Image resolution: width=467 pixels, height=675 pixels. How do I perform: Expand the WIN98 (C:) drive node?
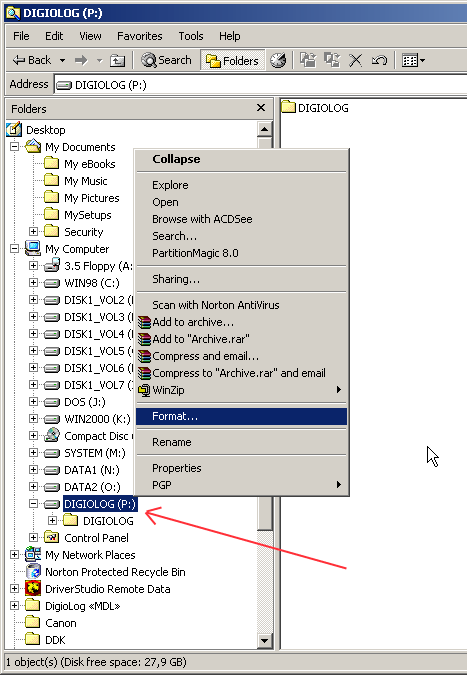click(x=34, y=283)
